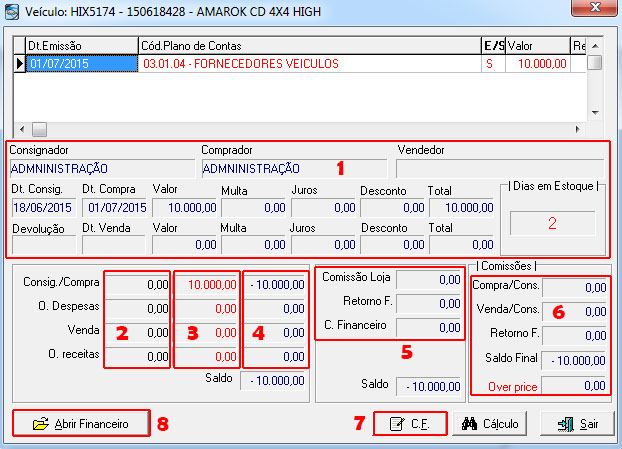Click the Over price field
Screen dimensions: 622x449
pos(574,385)
